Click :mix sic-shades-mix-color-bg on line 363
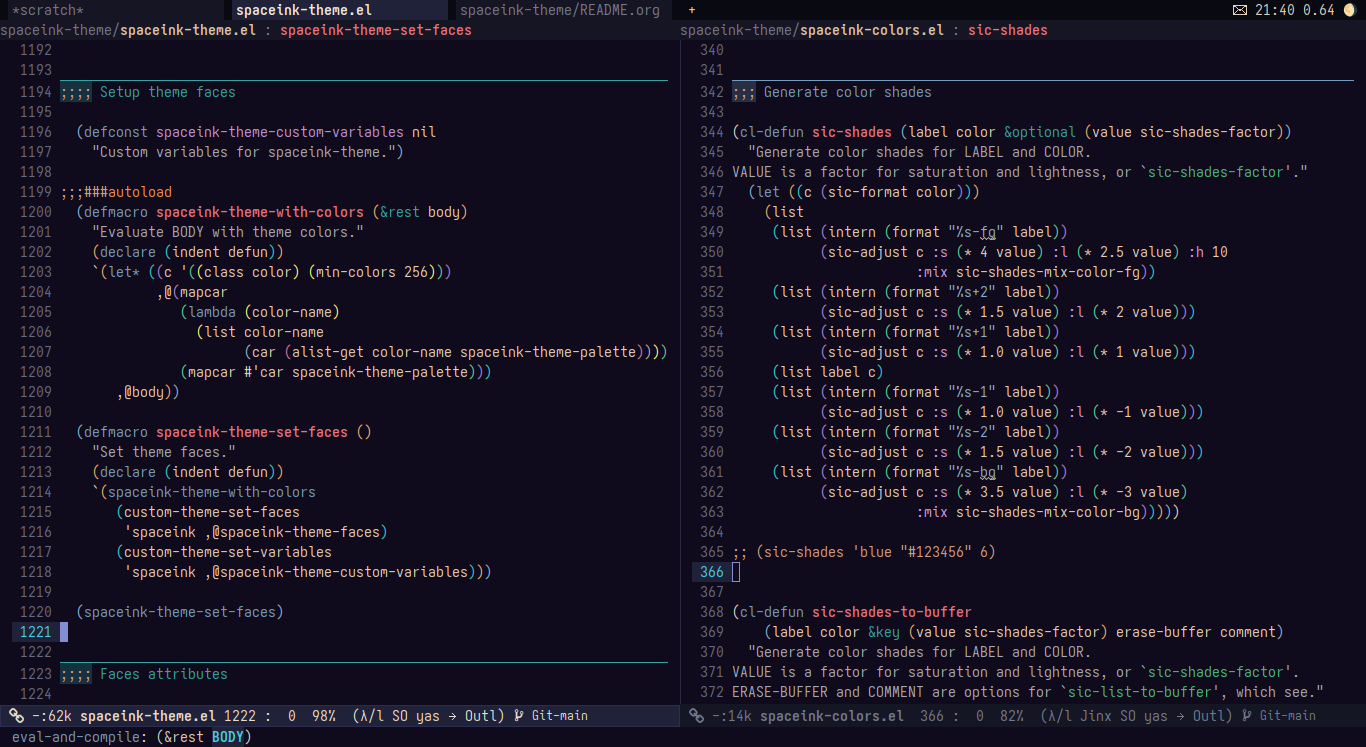 pyautogui.click(x=1028, y=512)
